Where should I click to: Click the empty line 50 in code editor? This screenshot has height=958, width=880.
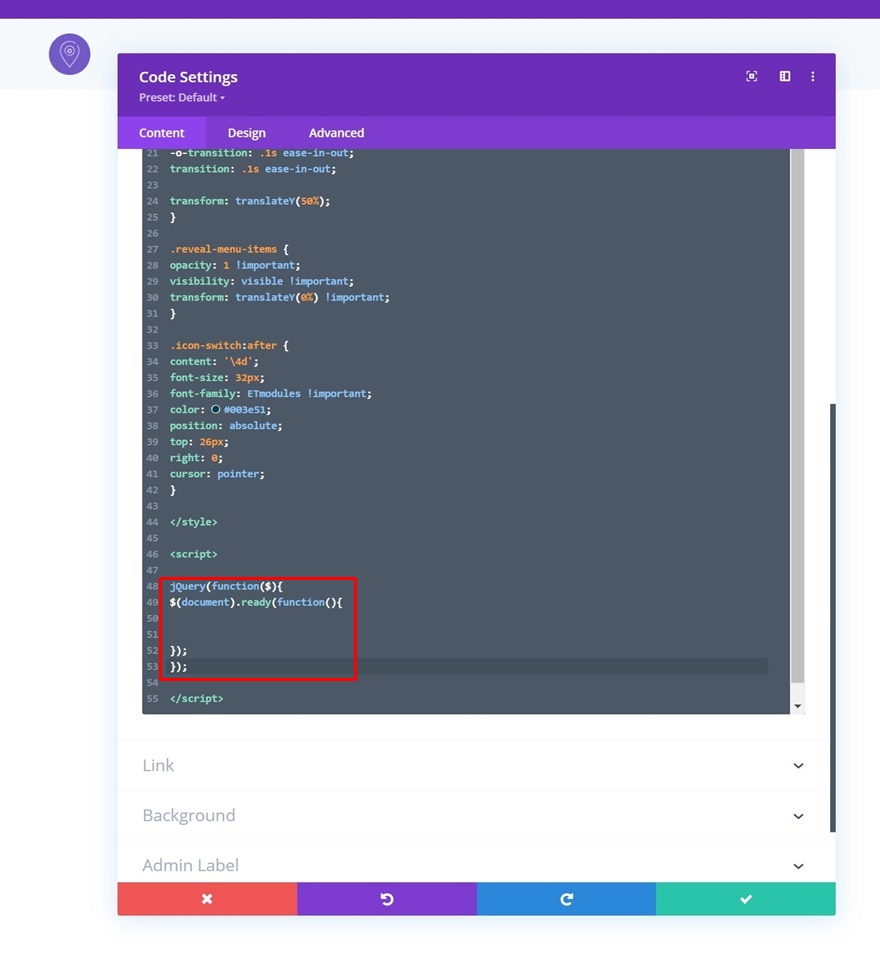(x=468, y=618)
